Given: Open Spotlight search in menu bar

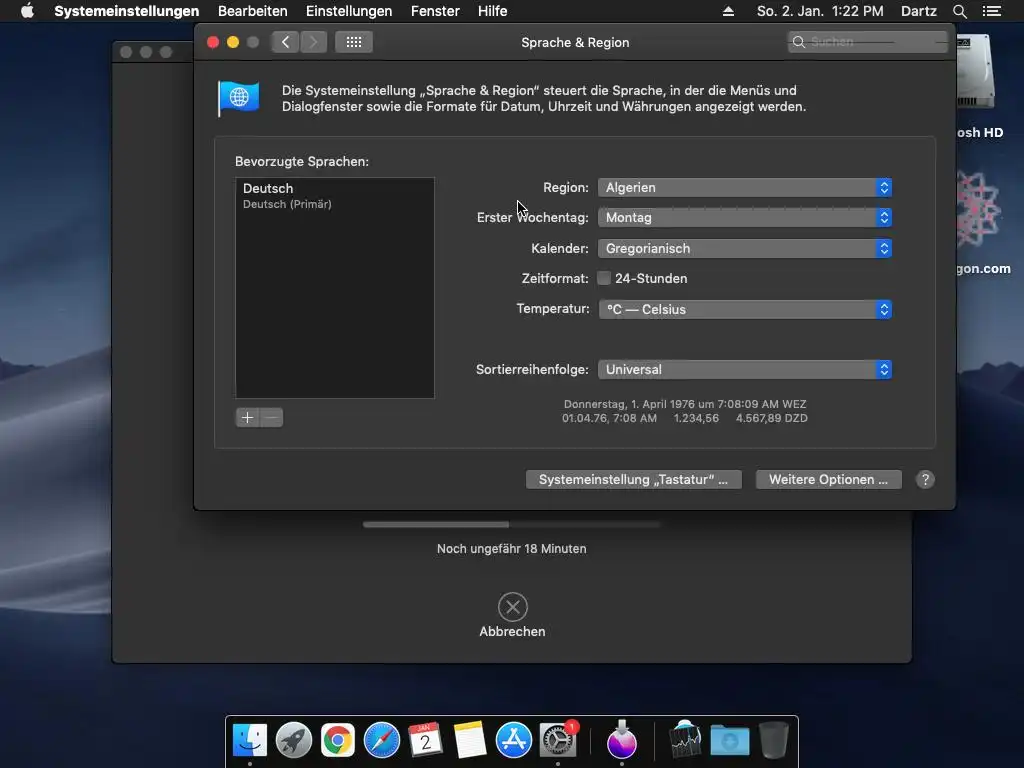Looking at the screenshot, I should (959, 11).
